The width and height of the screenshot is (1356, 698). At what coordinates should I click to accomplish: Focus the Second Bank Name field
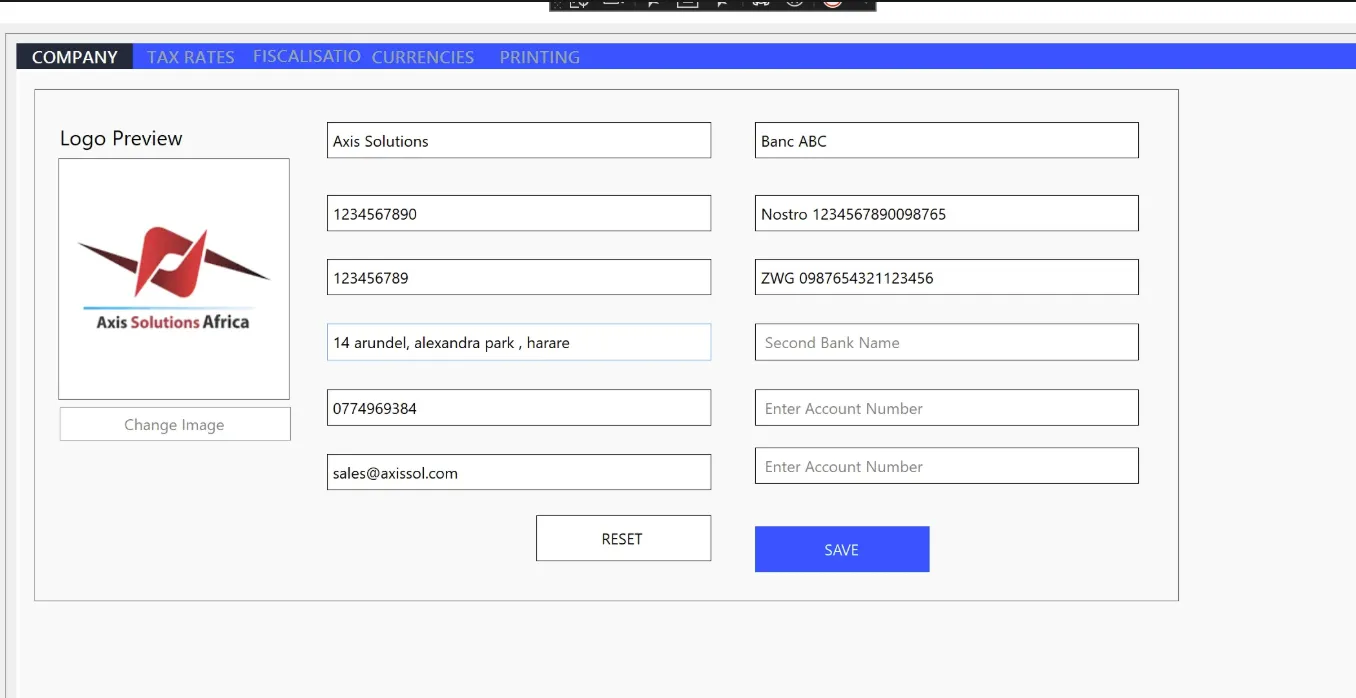click(x=947, y=342)
